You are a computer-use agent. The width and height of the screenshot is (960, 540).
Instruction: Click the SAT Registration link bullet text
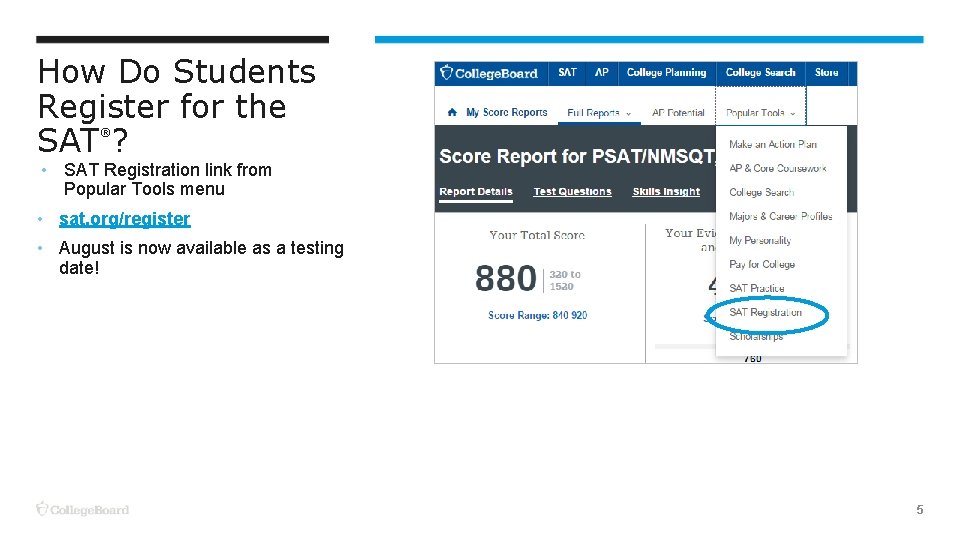pyautogui.click(x=167, y=179)
